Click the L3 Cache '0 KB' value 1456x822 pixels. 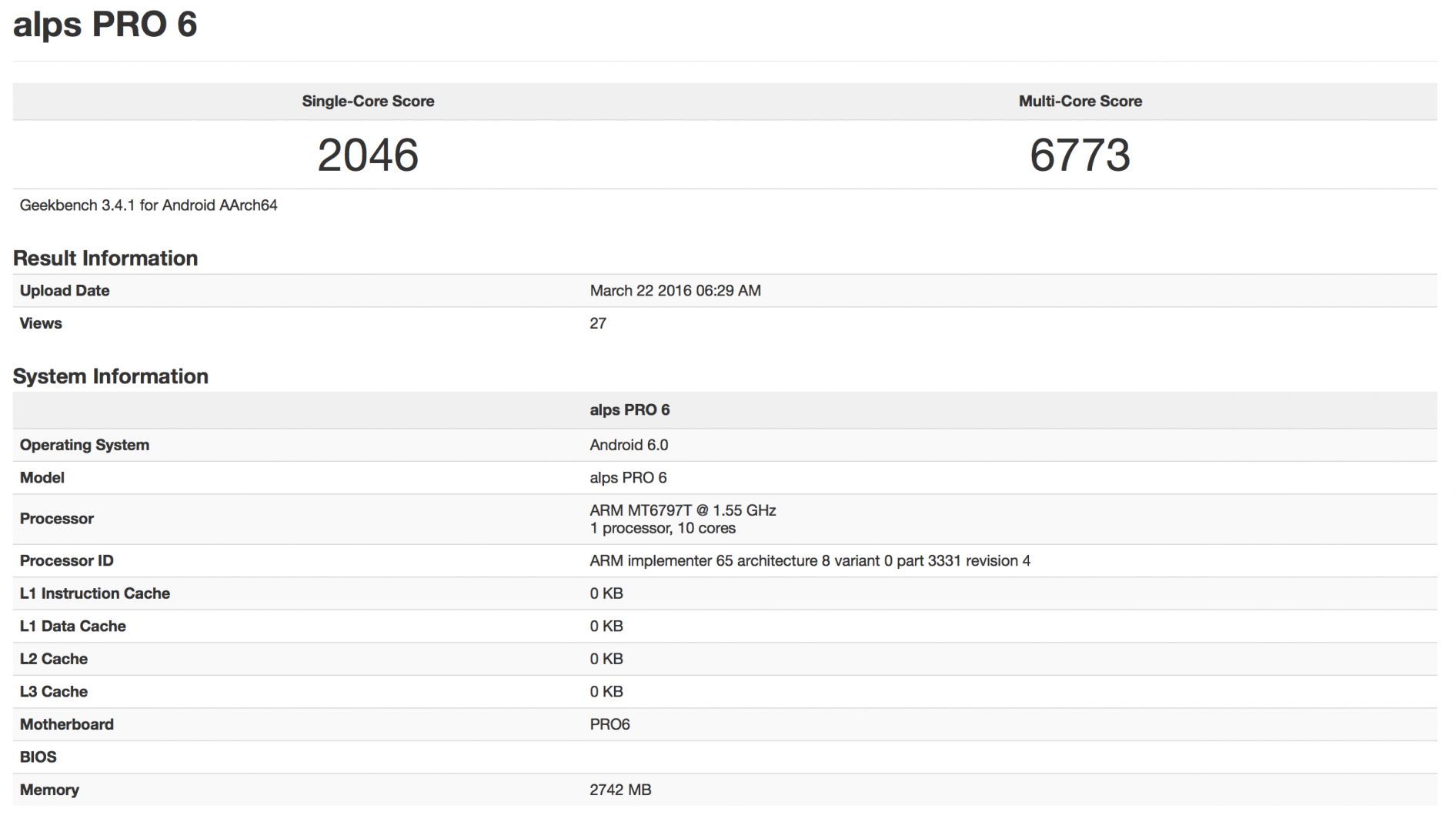[x=606, y=691]
